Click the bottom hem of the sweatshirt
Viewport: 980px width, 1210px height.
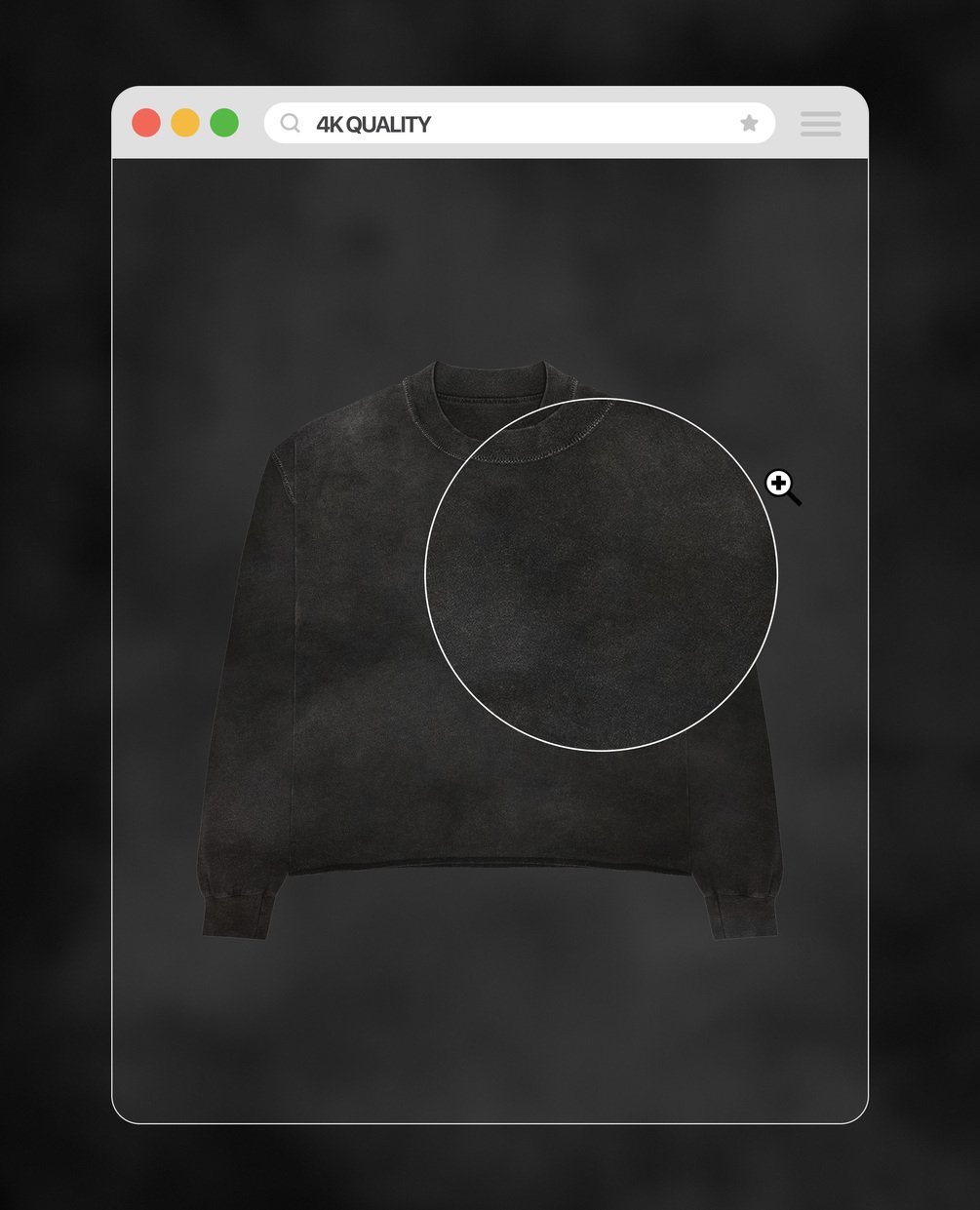coord(488,865)
